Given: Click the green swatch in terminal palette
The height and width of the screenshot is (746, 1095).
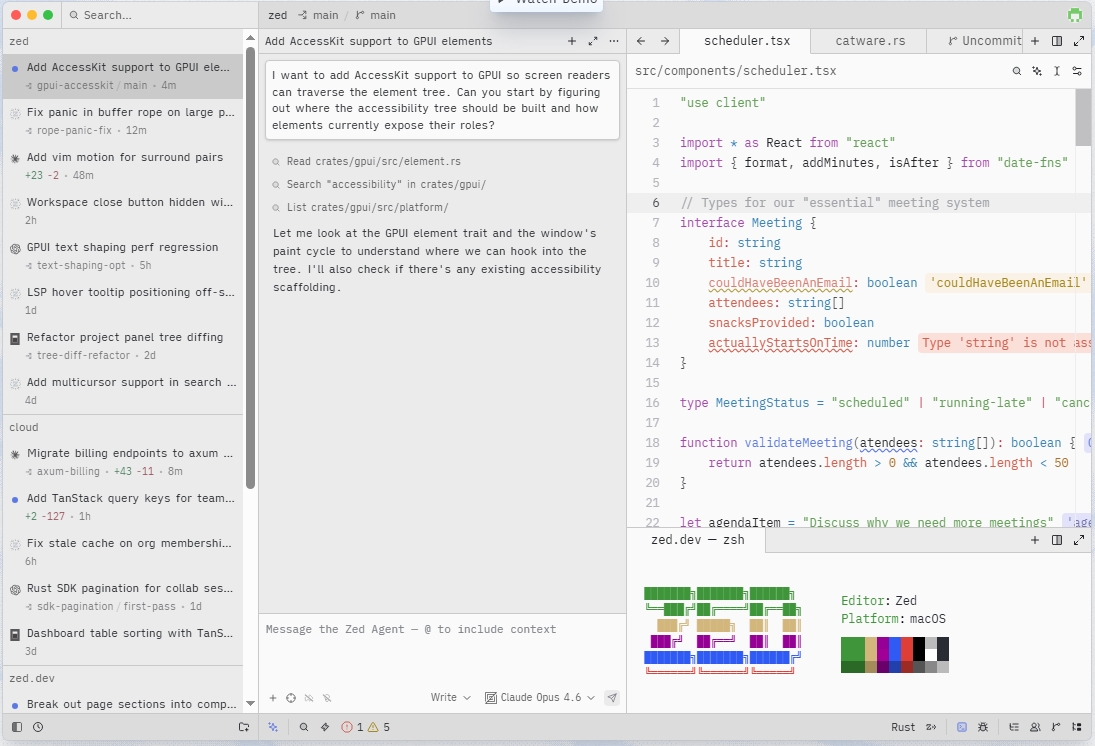Looking at the screenshot, I should point(853,650).
